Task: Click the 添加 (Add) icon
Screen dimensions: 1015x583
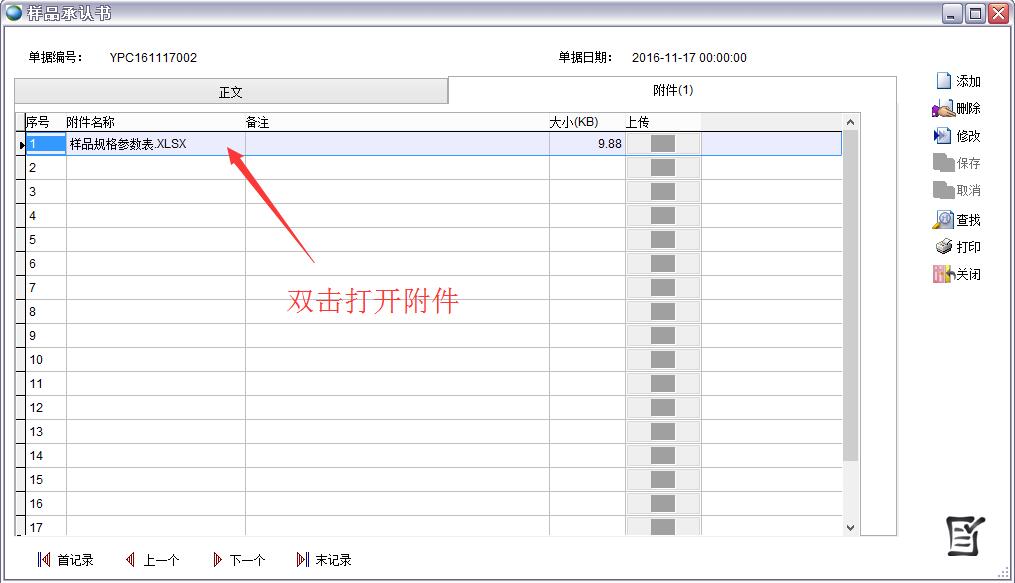Action: [x=945, y=80]
